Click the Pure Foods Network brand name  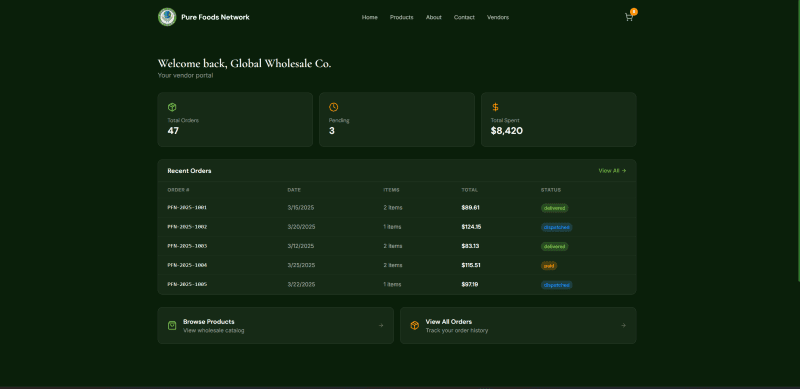(x=215, y=17)
